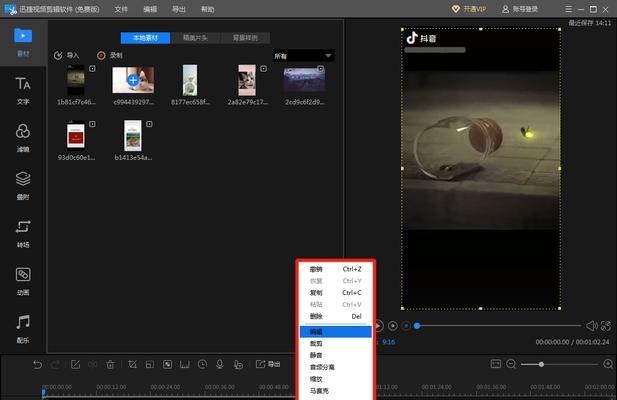Open the 转场 transitions panel
This screenshot has height=400, width=617.
click(23, 234)
